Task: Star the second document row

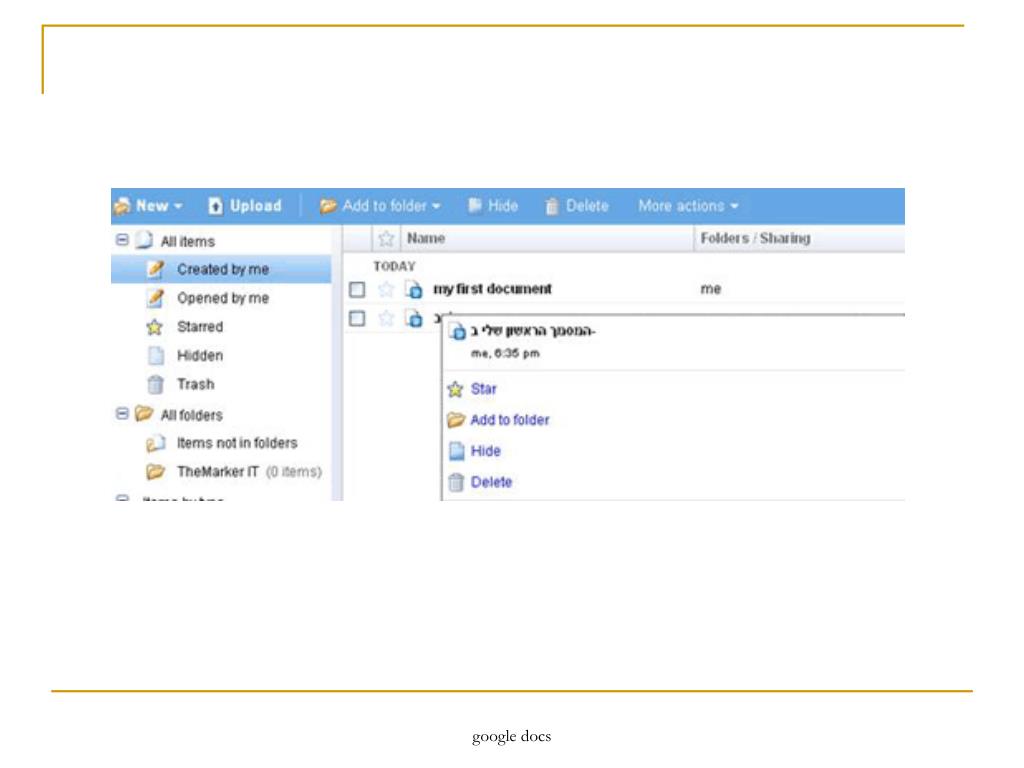Action: pos(386,318)
